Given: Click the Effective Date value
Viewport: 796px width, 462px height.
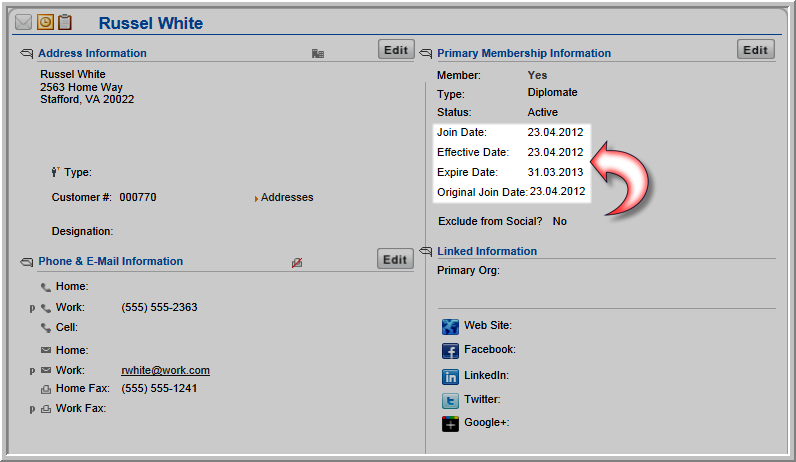Looking at the screenshot, I should pos(555,152).
